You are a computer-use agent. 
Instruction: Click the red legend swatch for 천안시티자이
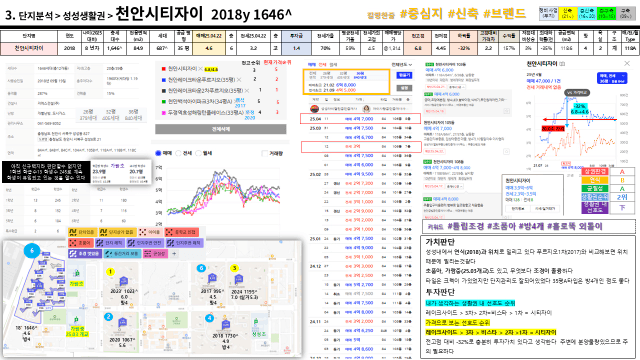coord(164,69)
